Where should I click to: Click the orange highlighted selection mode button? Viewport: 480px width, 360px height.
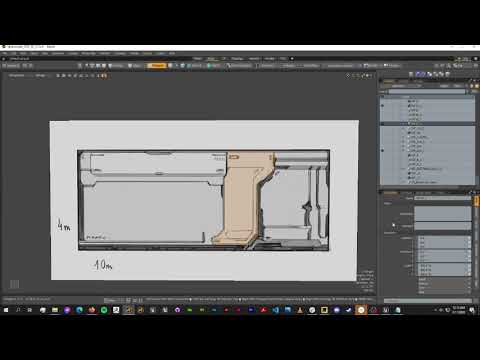tap(156, 66)
